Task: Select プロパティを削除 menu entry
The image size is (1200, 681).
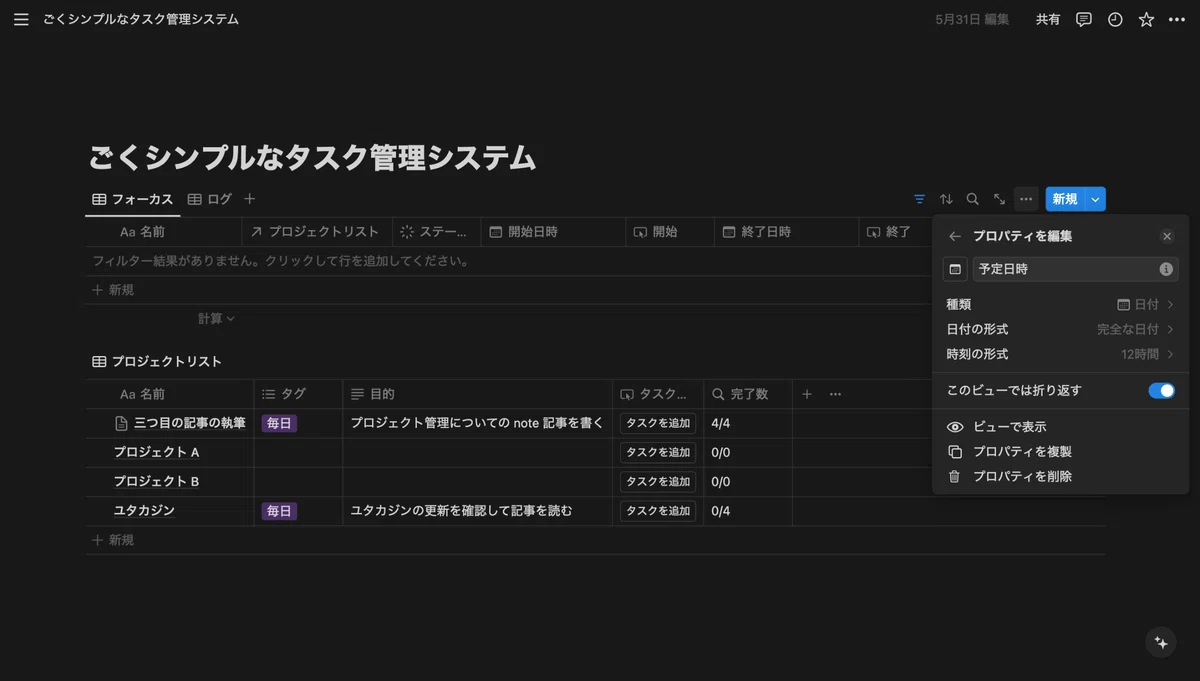Action: (1060, 477)
